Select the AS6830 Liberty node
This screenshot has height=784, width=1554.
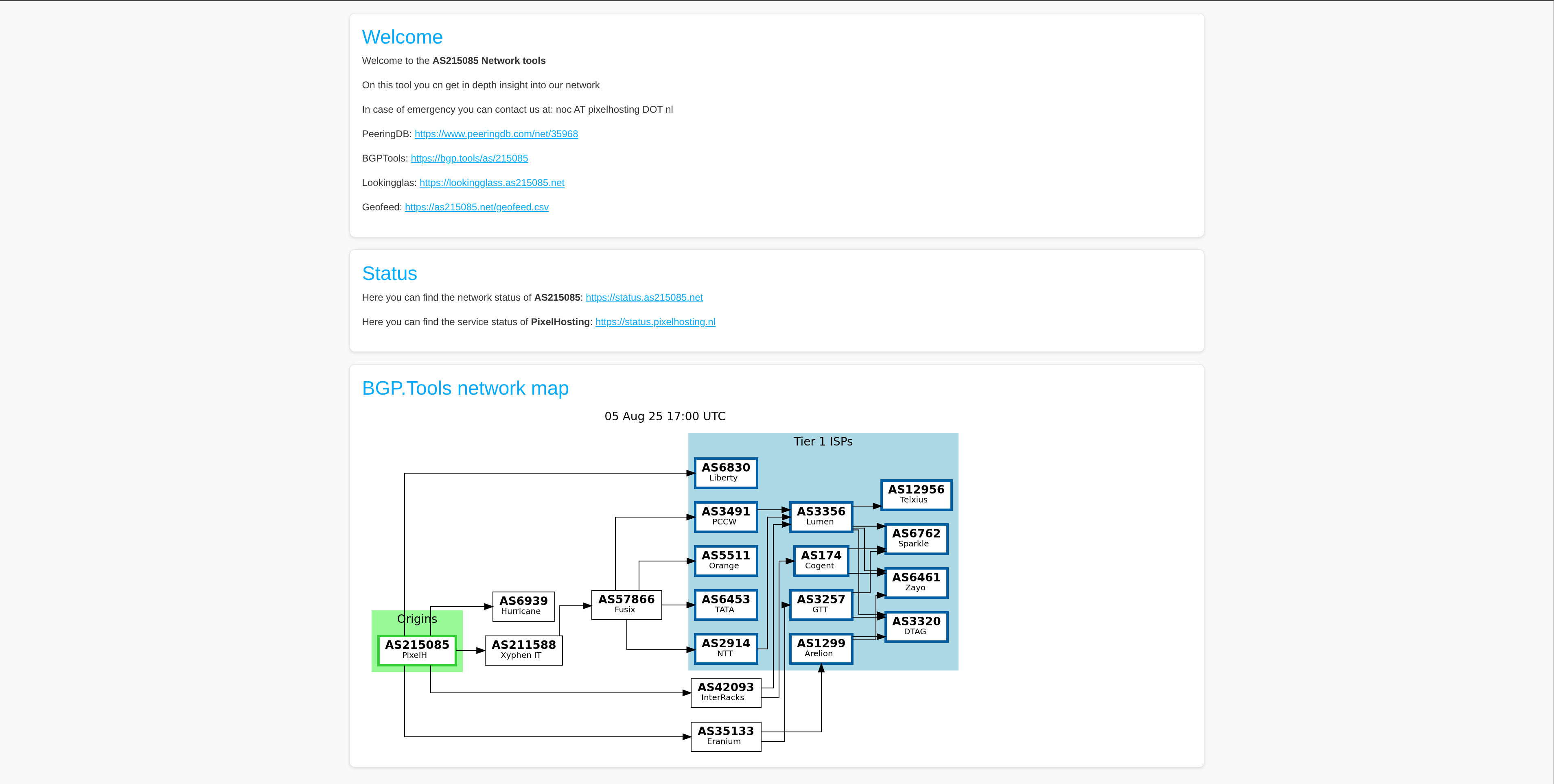point(725,473)
